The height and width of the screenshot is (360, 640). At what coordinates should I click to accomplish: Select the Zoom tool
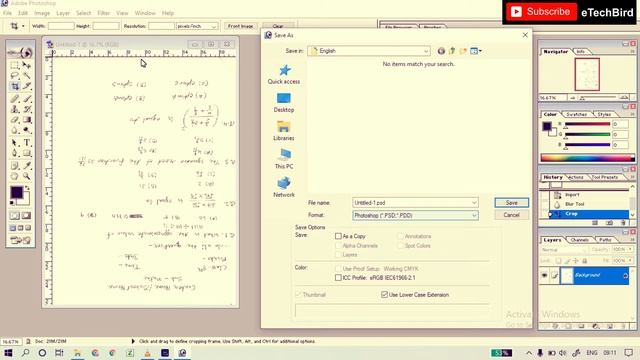click(27, 176)
